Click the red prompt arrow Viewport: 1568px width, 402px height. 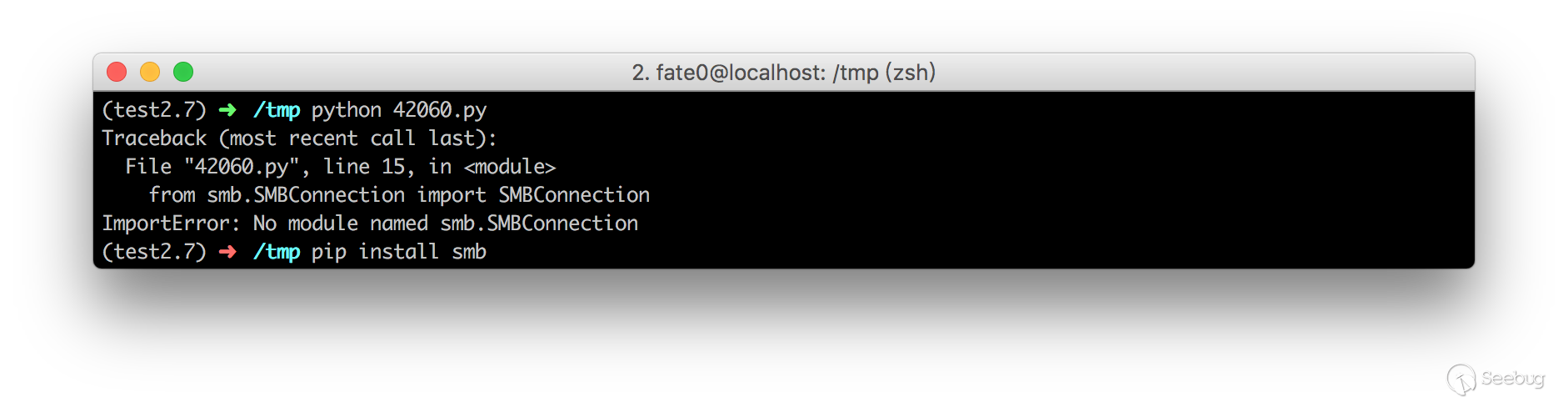click(227, 252)
